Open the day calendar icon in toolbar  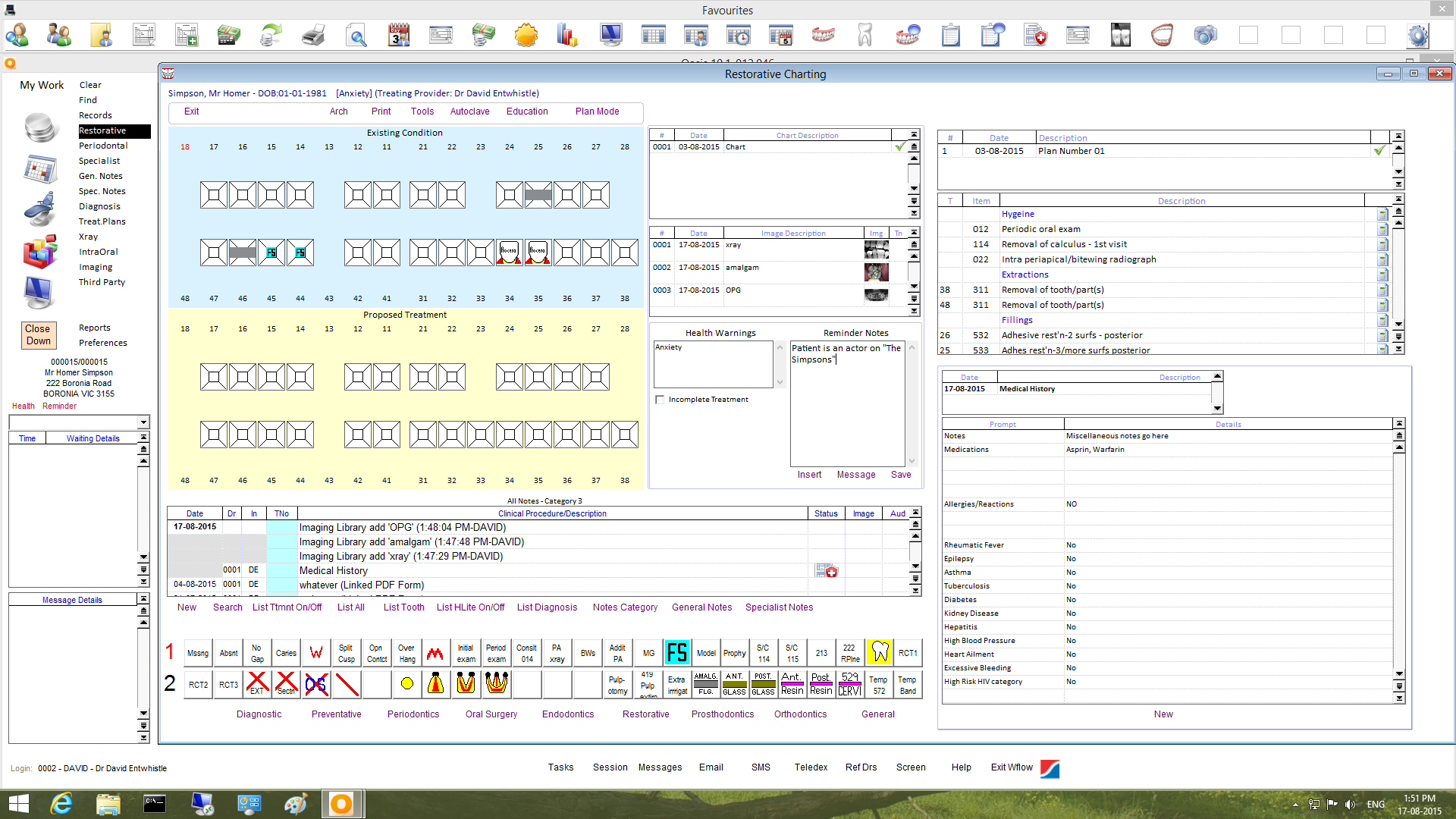coord(399,36)
